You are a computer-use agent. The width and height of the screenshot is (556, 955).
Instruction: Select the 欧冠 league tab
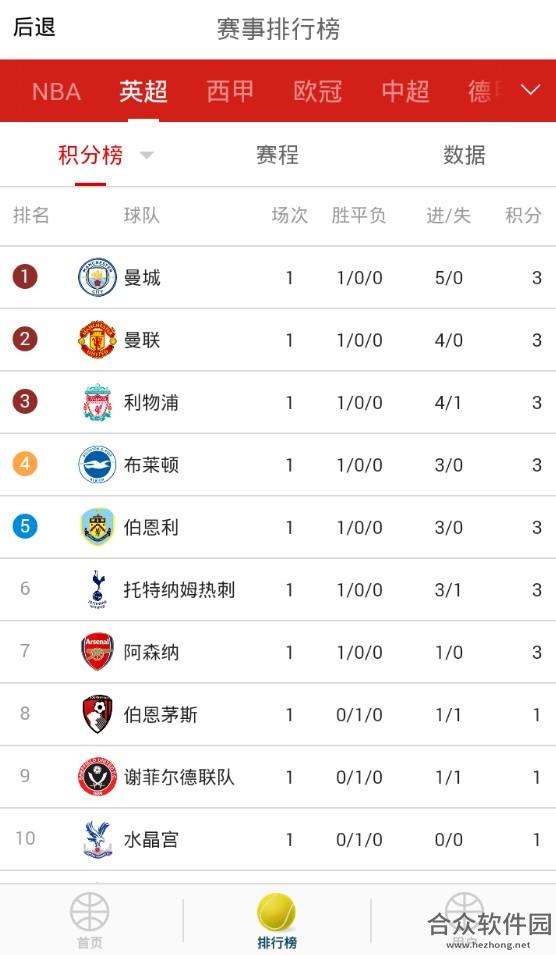(317, 91)
